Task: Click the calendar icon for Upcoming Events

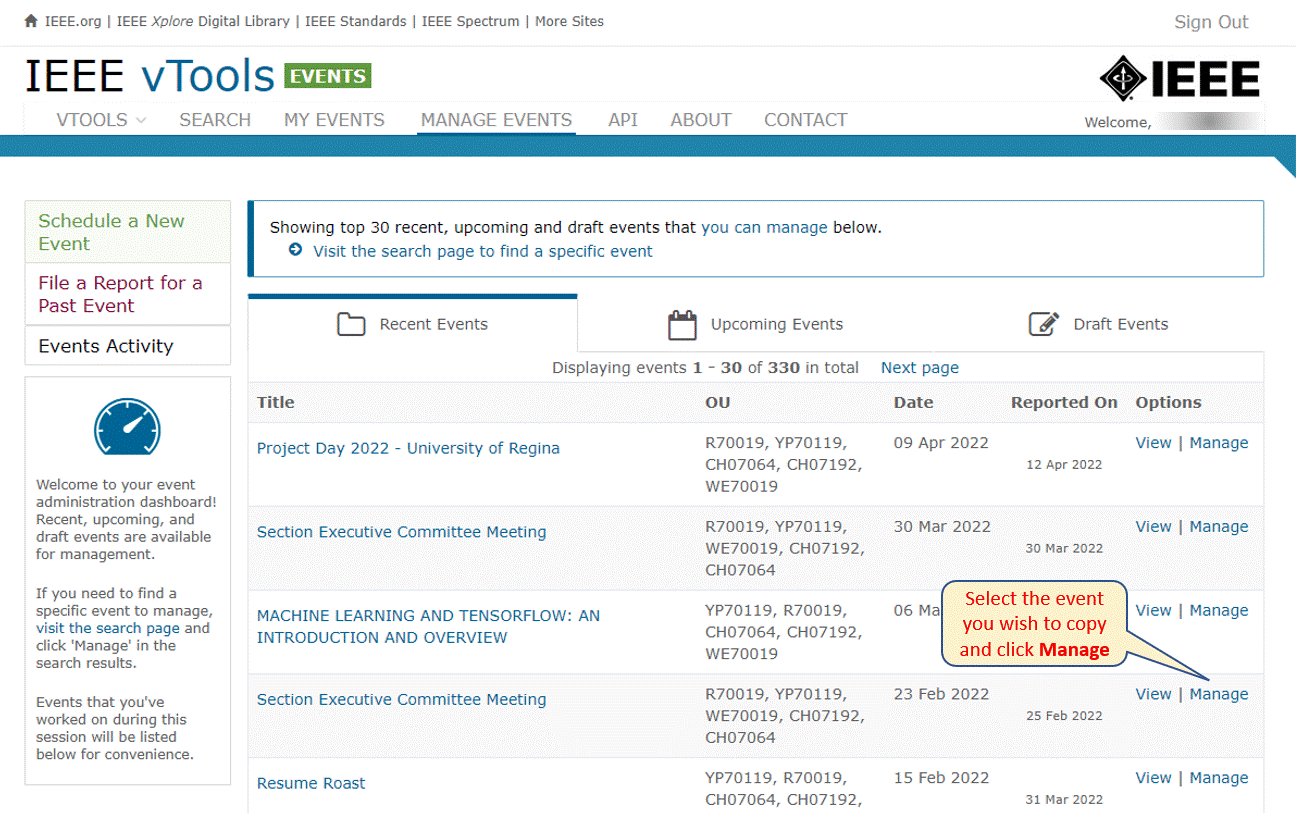Action: point(682,325)
